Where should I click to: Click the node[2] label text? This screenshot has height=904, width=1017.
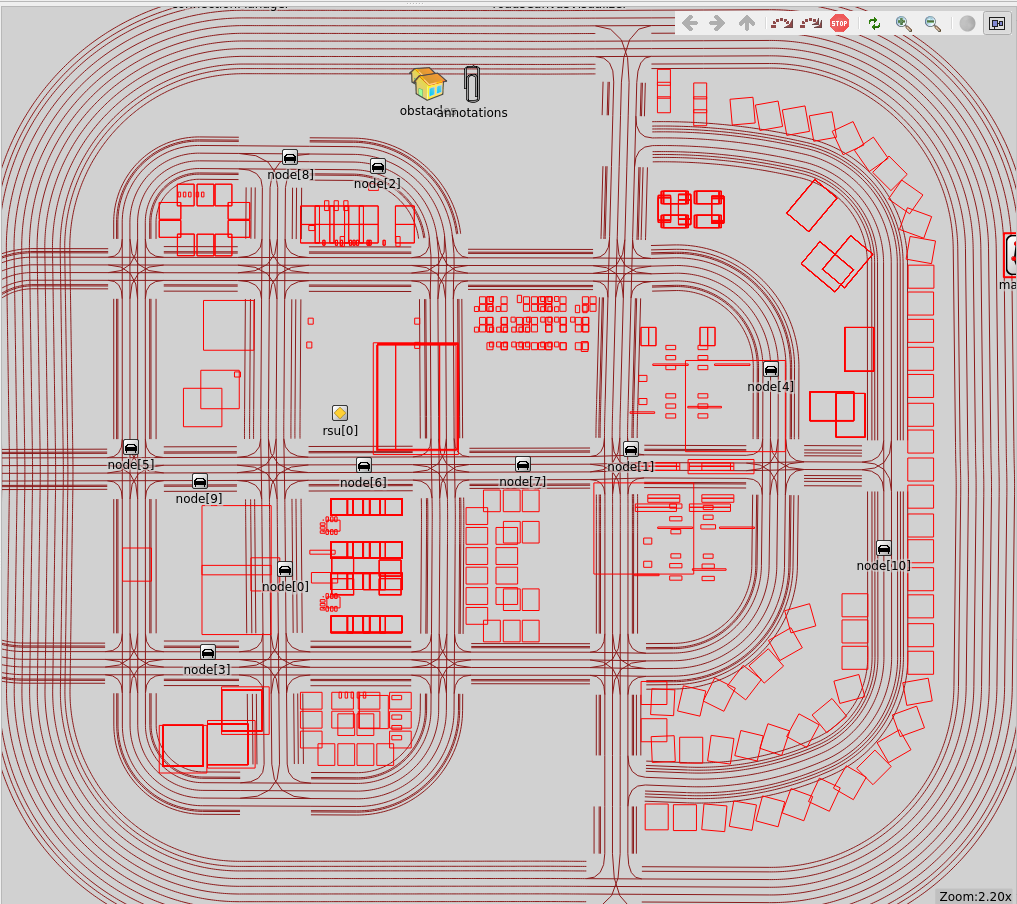point(377,184)
